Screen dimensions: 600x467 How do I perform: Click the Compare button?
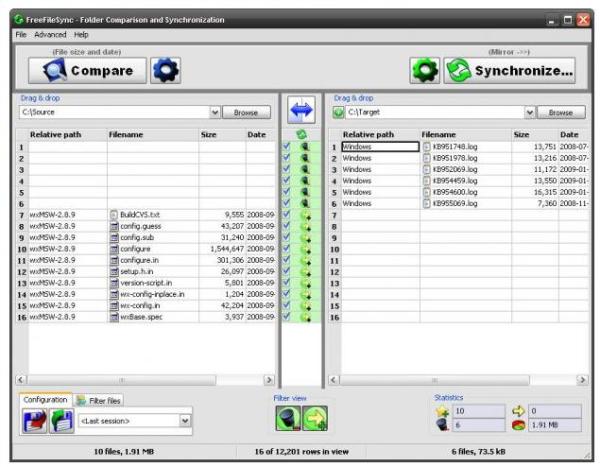[87, 71]
